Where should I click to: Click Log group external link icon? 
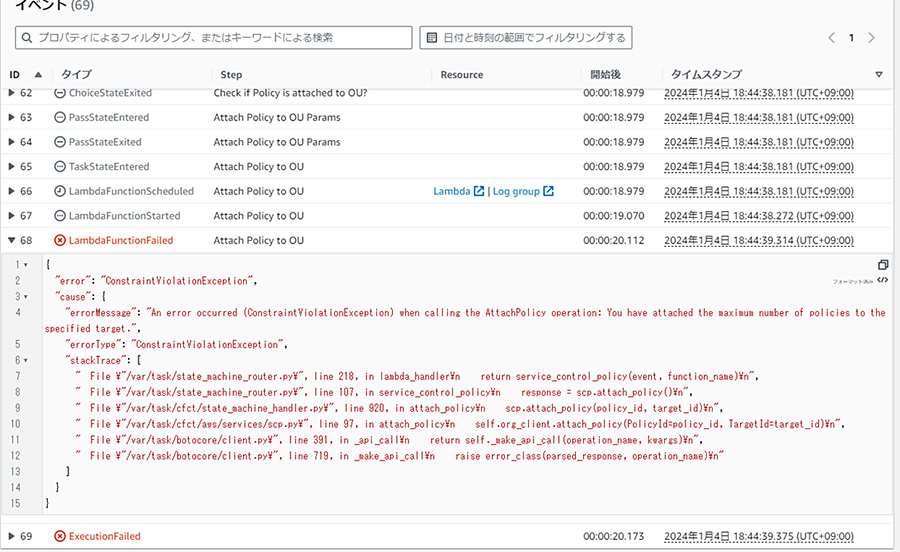pyautogui.click(x=549, y=191)
